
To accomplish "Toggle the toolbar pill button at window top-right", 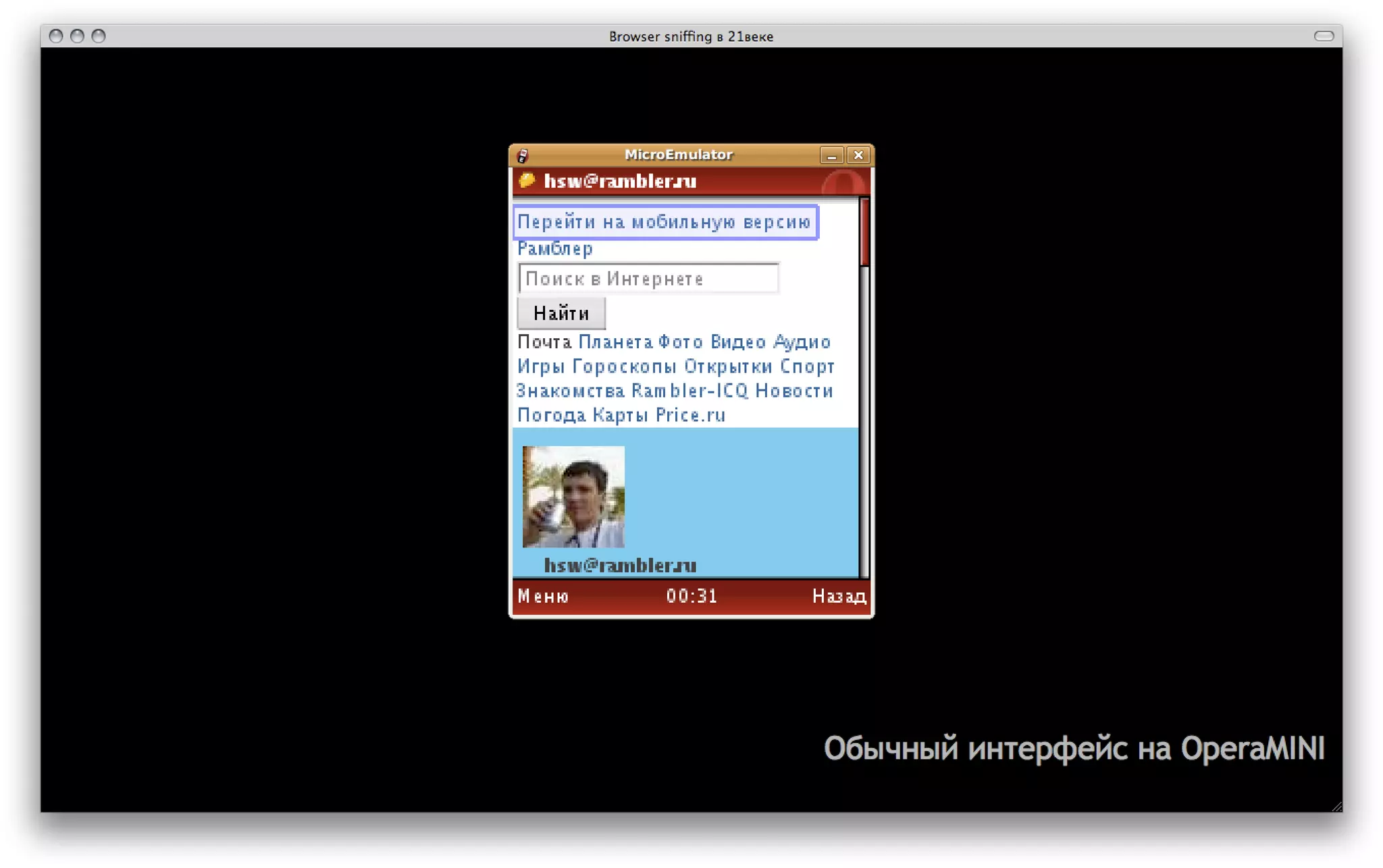I will pos(1324,36).
